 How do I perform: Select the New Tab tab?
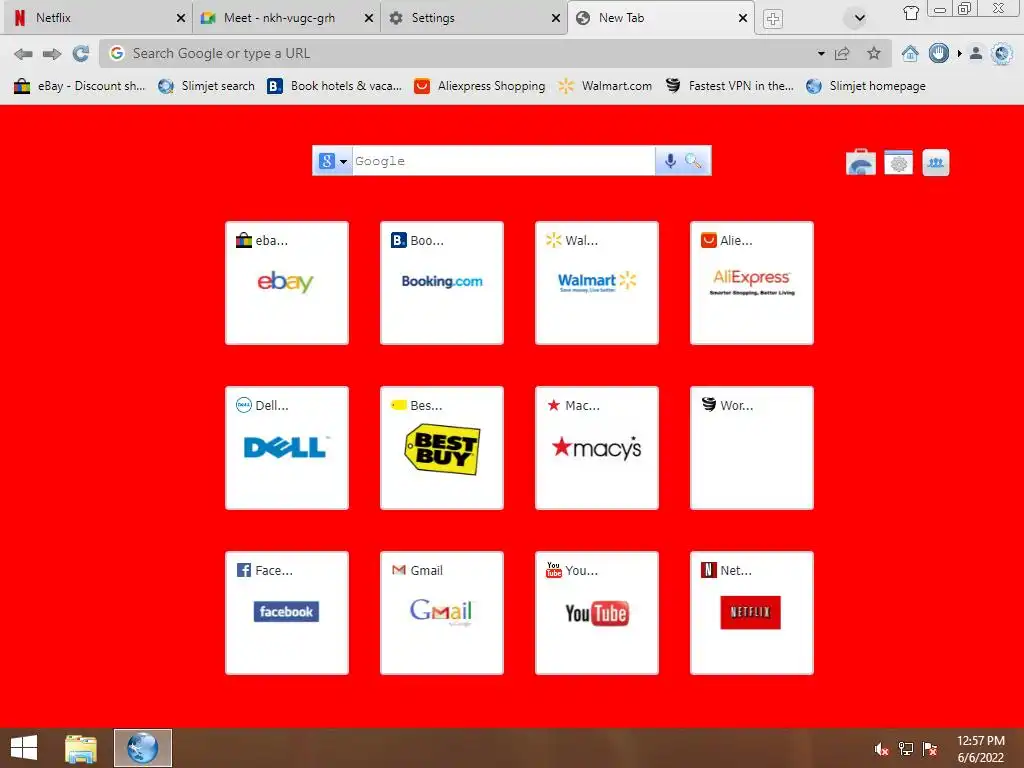(661, 18)
